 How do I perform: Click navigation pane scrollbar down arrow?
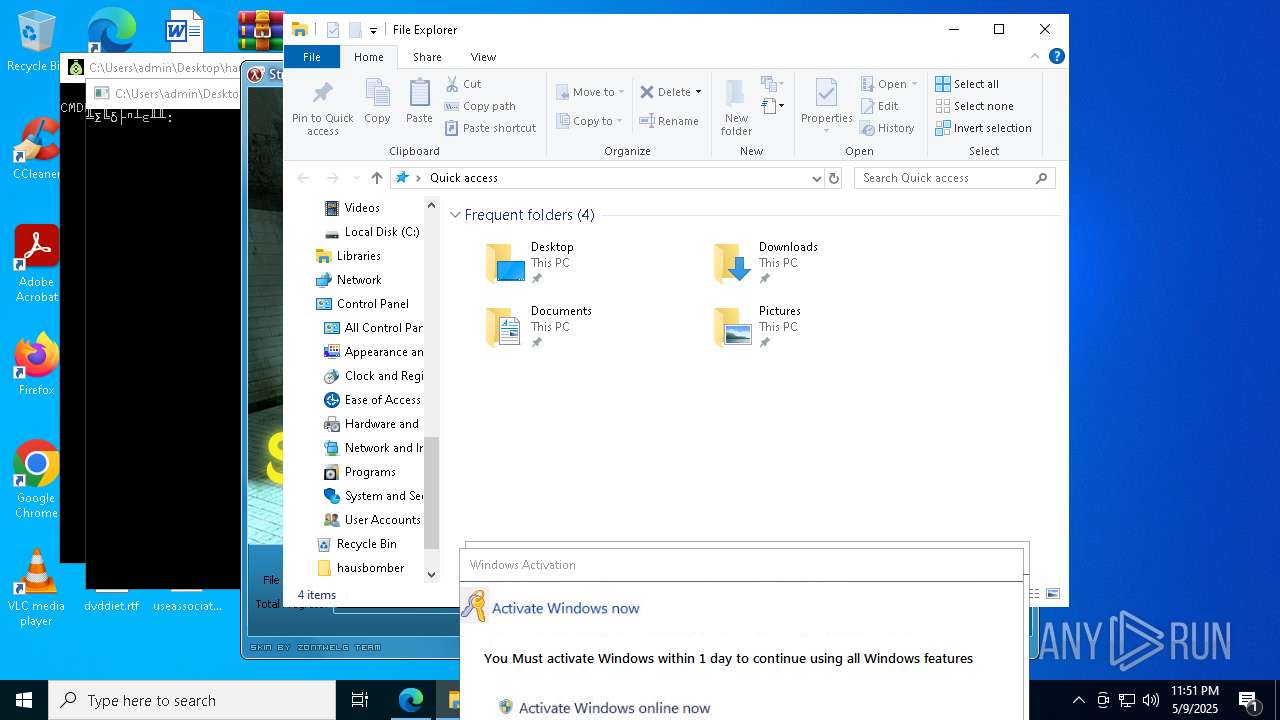click(432, 574)
